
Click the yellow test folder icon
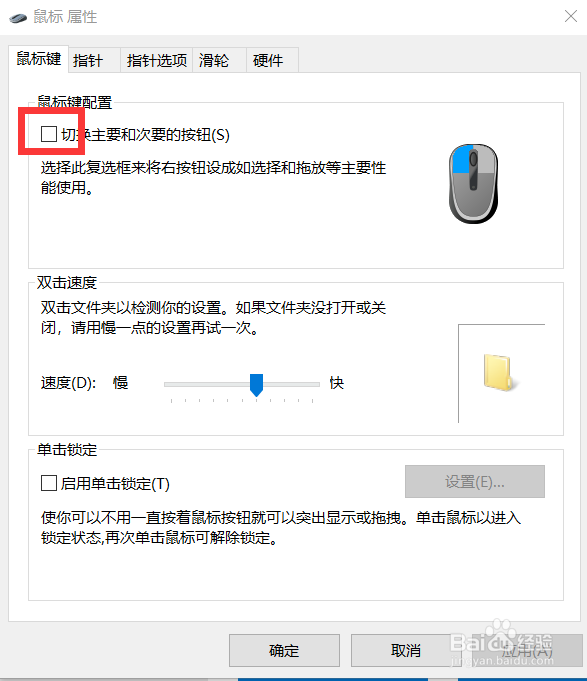coord(500,373)
